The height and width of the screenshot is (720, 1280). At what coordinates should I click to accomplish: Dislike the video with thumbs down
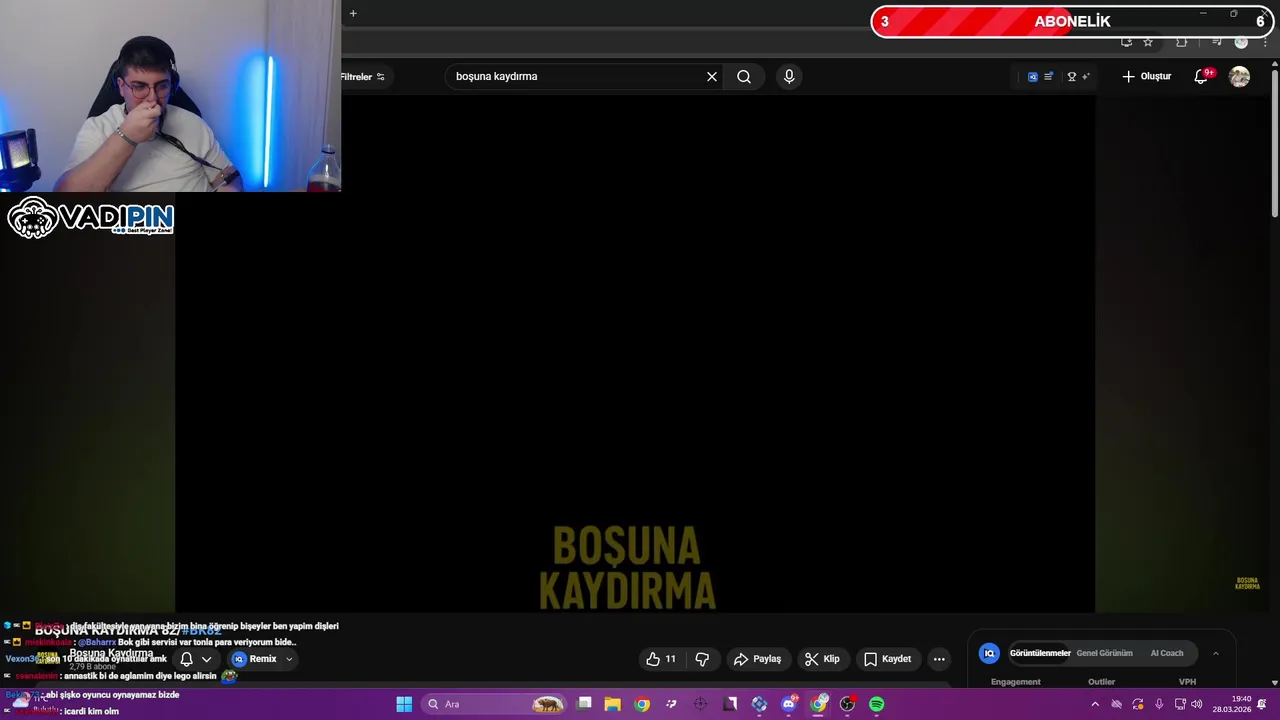(702, 659)
